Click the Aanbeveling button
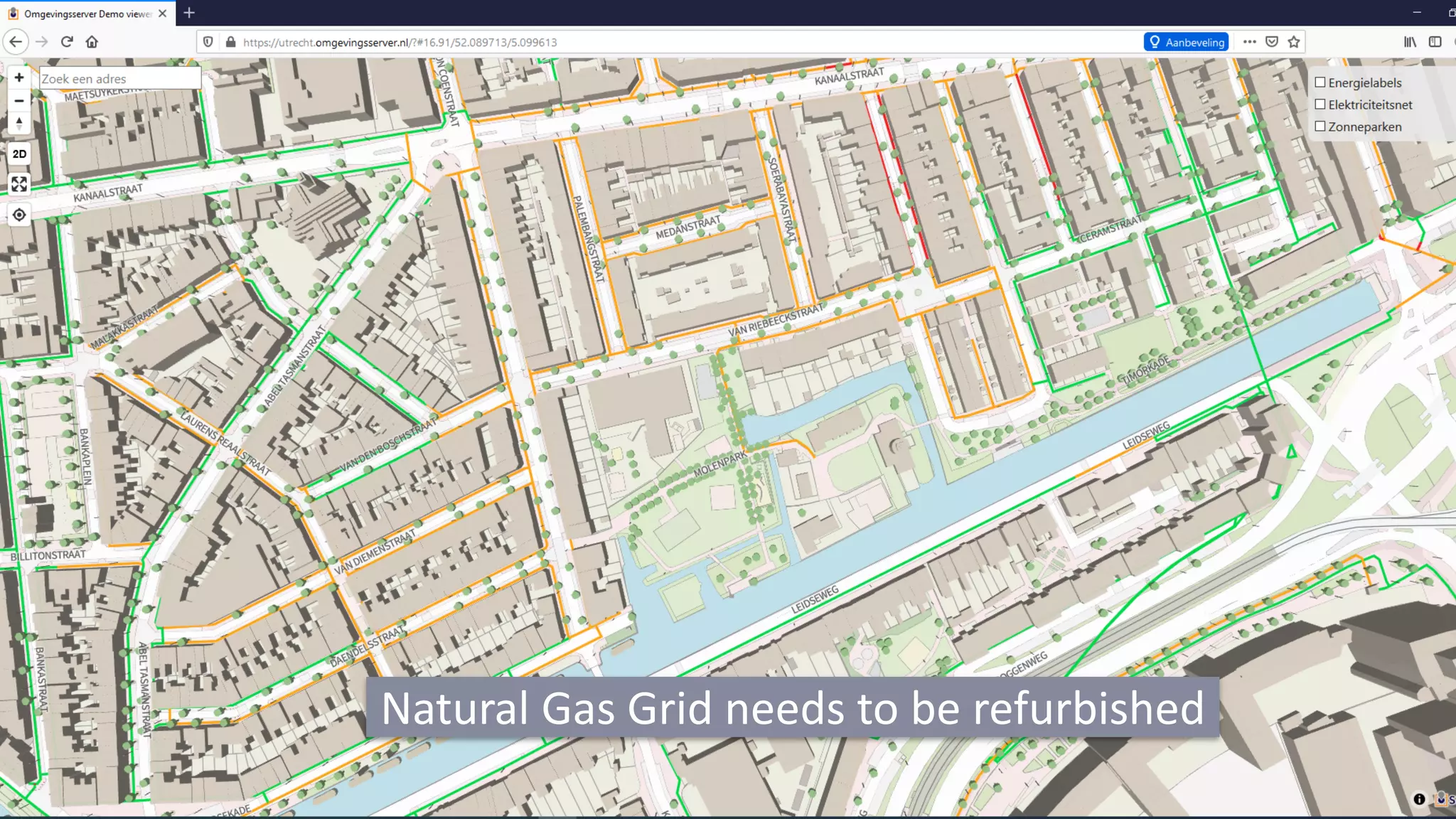1456x819 pixels. click(x=1187, y=42)
